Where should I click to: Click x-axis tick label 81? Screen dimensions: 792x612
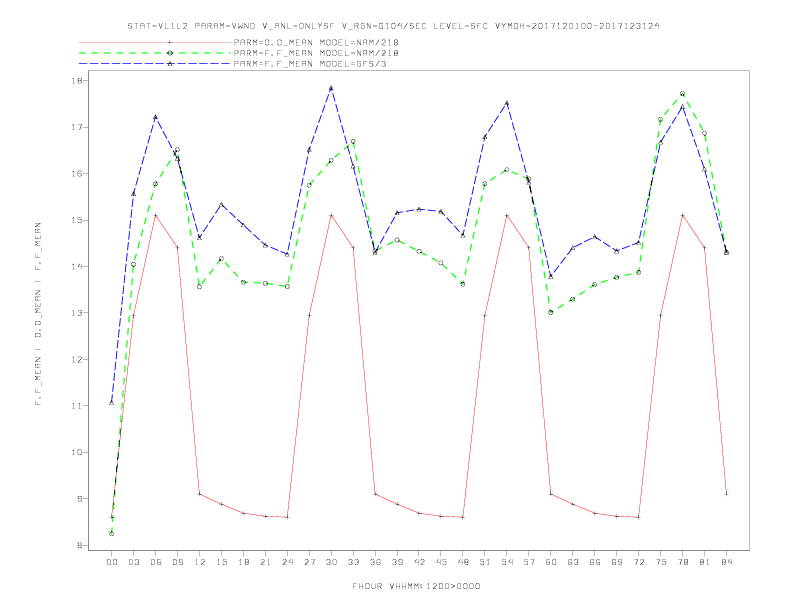pyautogui.click(x=705, y=562)
